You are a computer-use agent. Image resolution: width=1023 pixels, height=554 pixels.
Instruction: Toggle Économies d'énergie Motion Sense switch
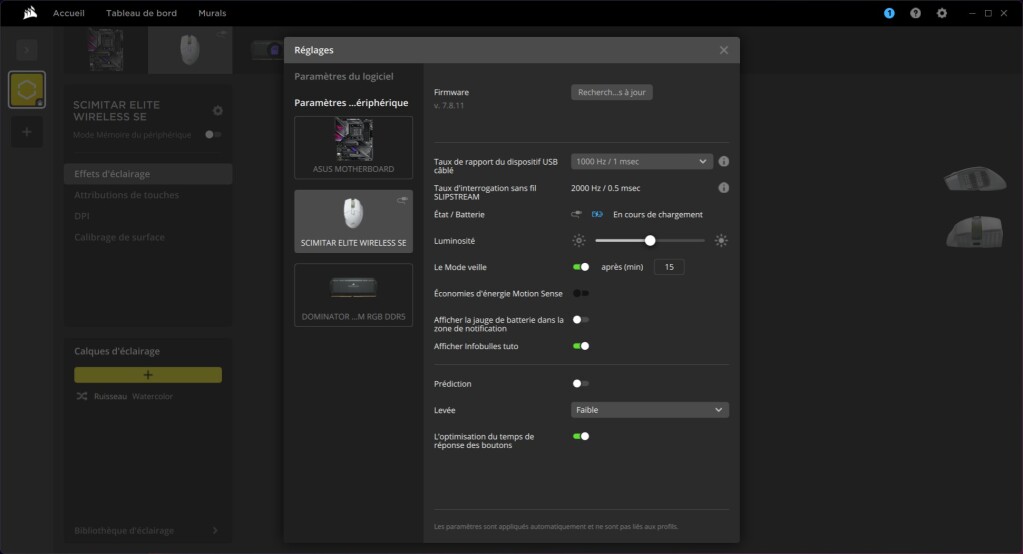point(581,294)
